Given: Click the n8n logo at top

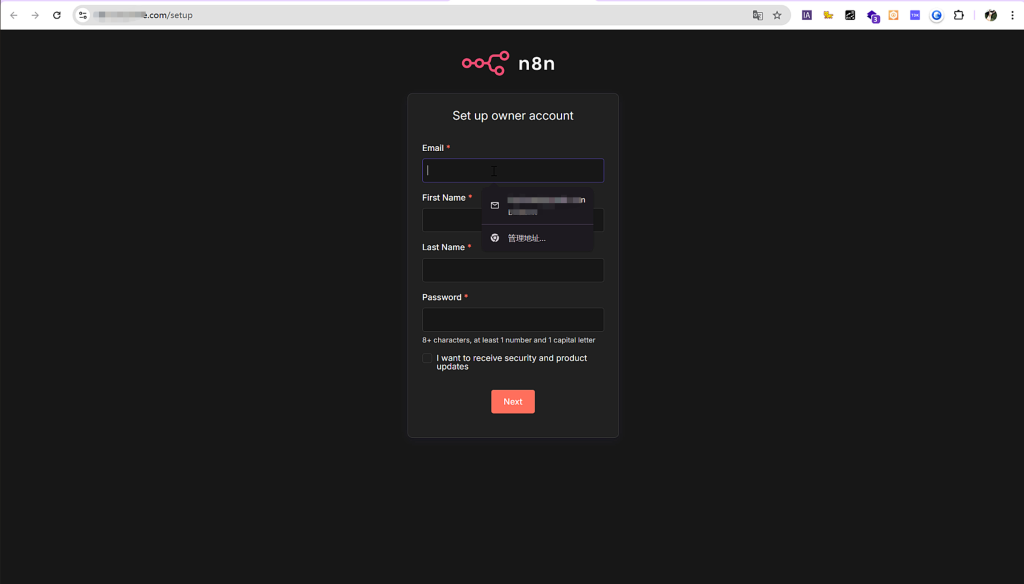Looking at the screenshot, I should [x=508, y=64].
